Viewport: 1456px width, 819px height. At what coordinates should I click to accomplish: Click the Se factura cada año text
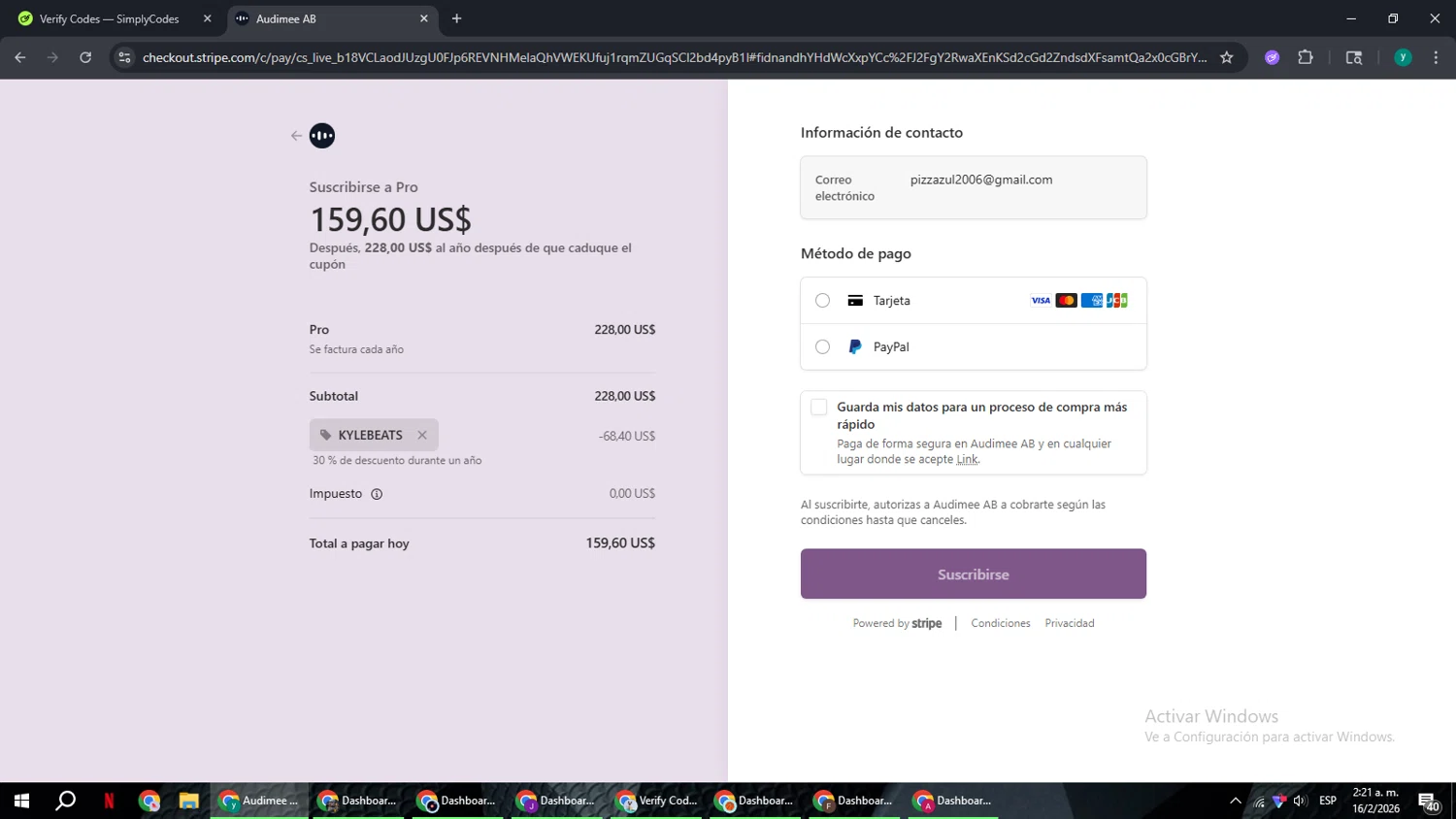(x=356, y=349)
